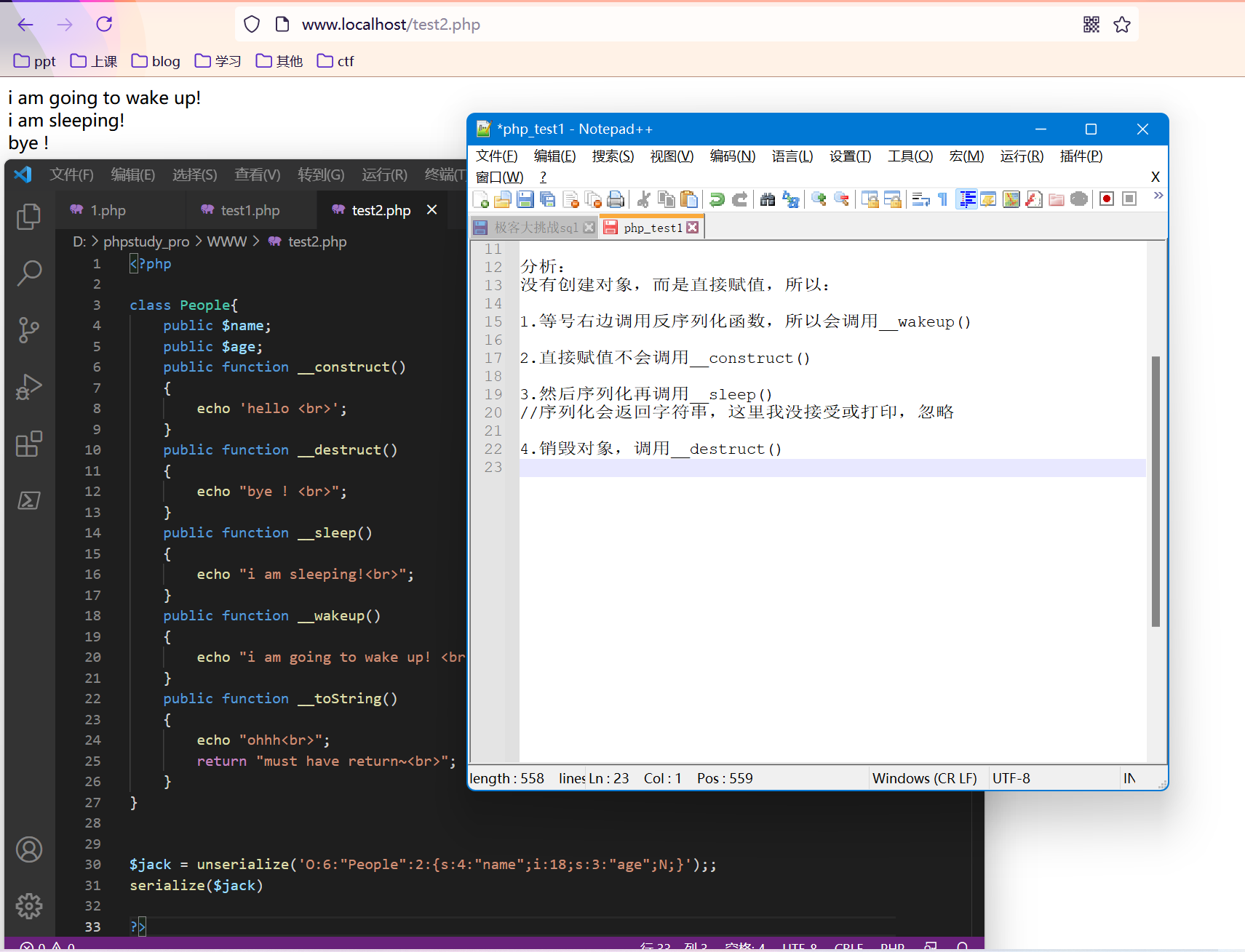Close the test2.php editor tab
1245x952 pixels.
432,209
